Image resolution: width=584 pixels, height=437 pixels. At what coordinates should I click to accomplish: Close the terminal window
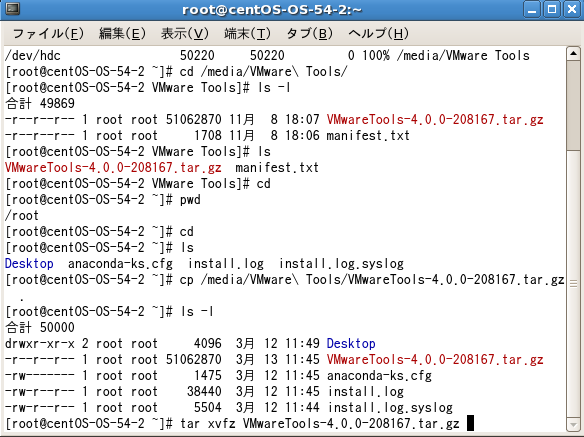(572, 9)
